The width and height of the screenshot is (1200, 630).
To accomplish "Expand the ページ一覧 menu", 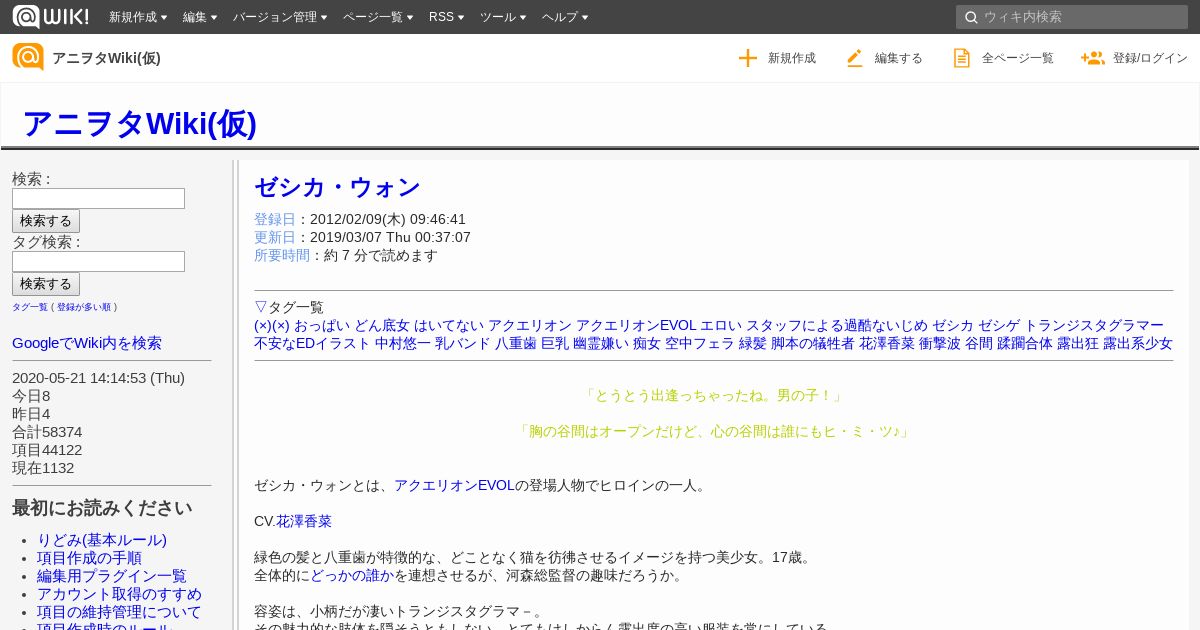I will [x=378, y=17].
